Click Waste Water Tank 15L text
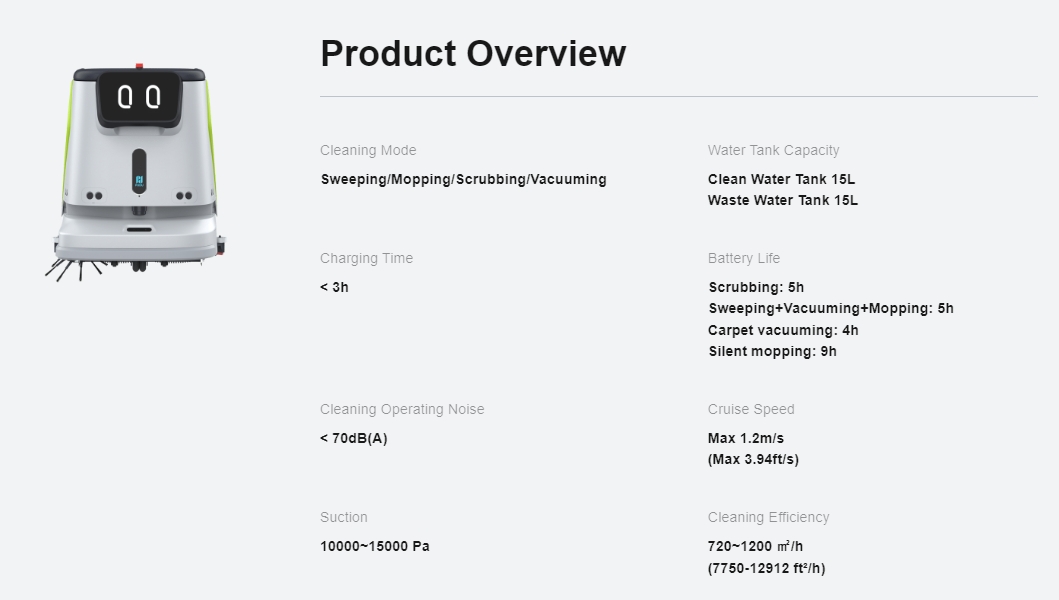This screenshot has height=600, width=1059. tap(783, 200)
